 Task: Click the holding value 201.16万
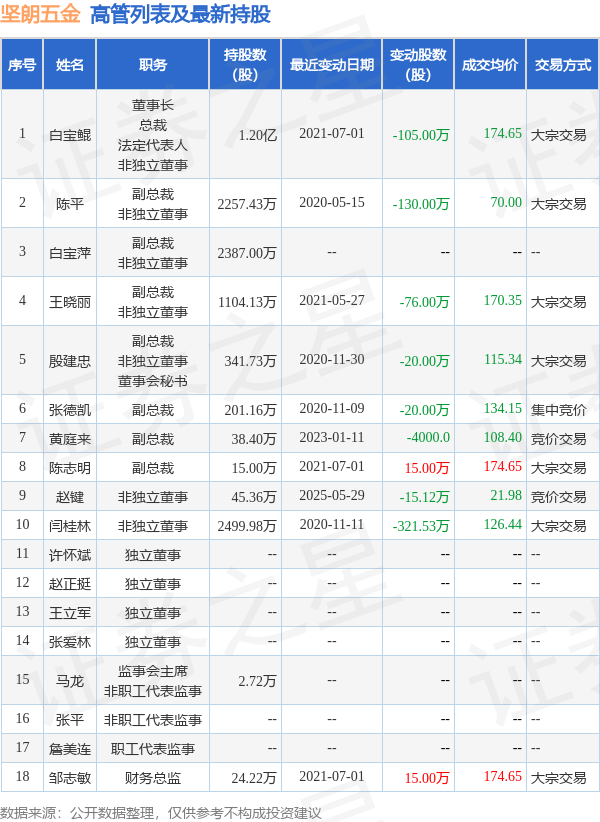[250, 410]
